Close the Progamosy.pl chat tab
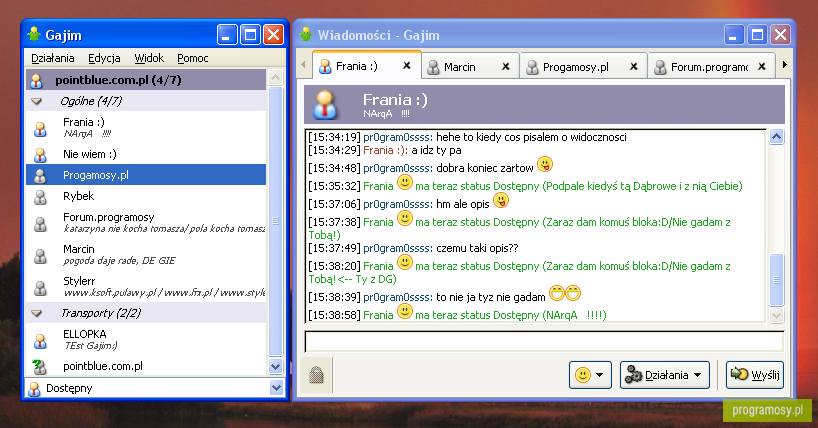818x428 pixels. [x=634, y=66]
